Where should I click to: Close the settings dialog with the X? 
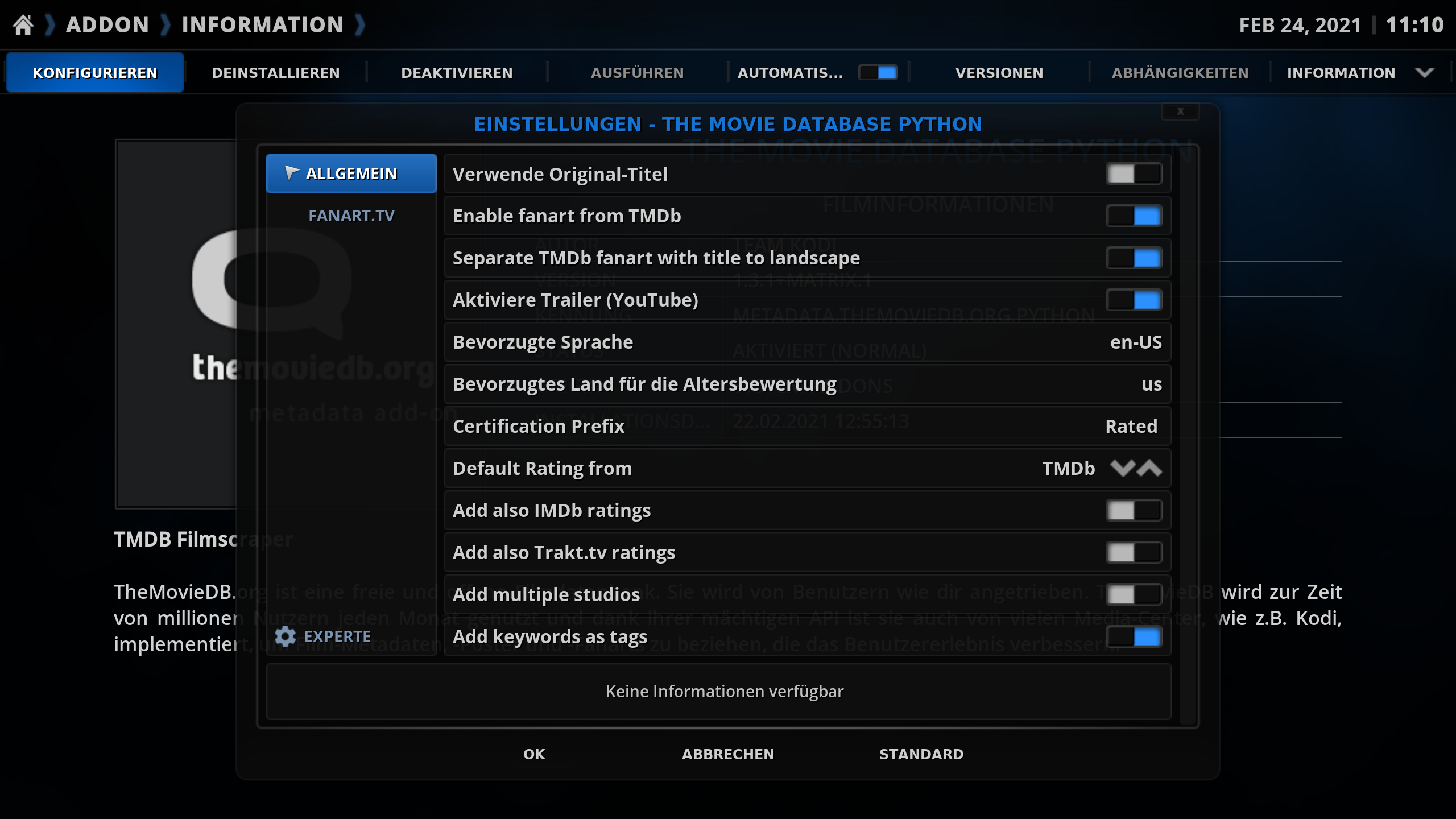pos(1181,111)
